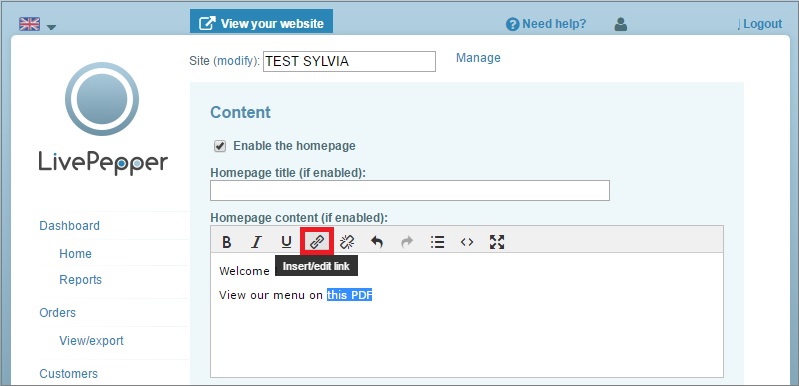This screenshot has height=386, width=799.
Task: Redo the edit with the forward arrow
Action: click(x=407, y=242)
